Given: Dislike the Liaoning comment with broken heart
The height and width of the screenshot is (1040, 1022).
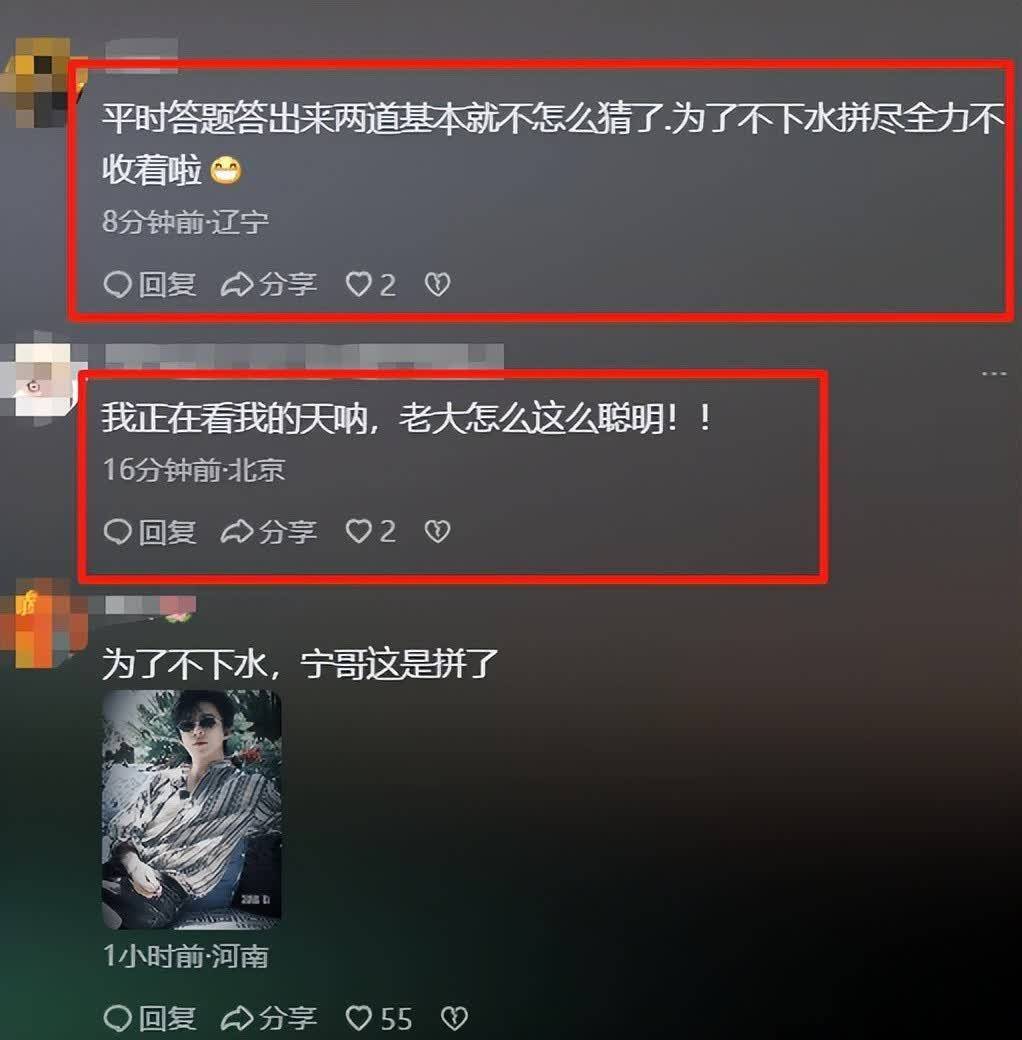Looking at the screenshot, I should pos(437,285).
